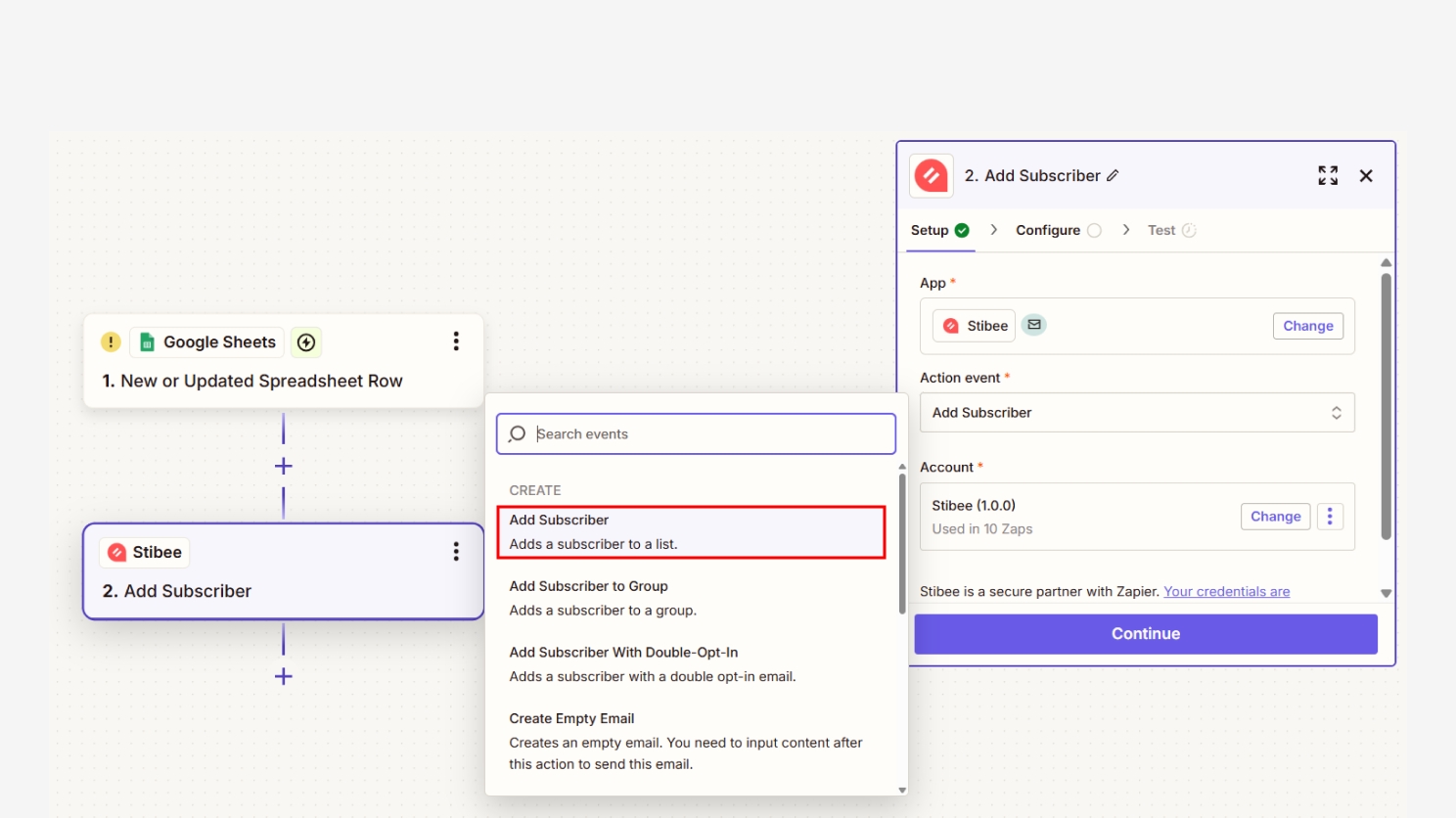Click the envelope icon next to Stibee app
Viewport: 1456px width, 818px height.
point(1034,325)
